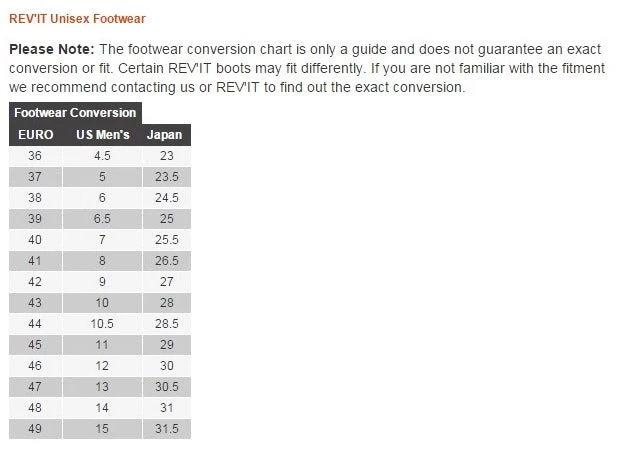Select the EURO column header
The width and height of the screenshot is (619, 453).
pyautogui.click(x=35, y=135)
